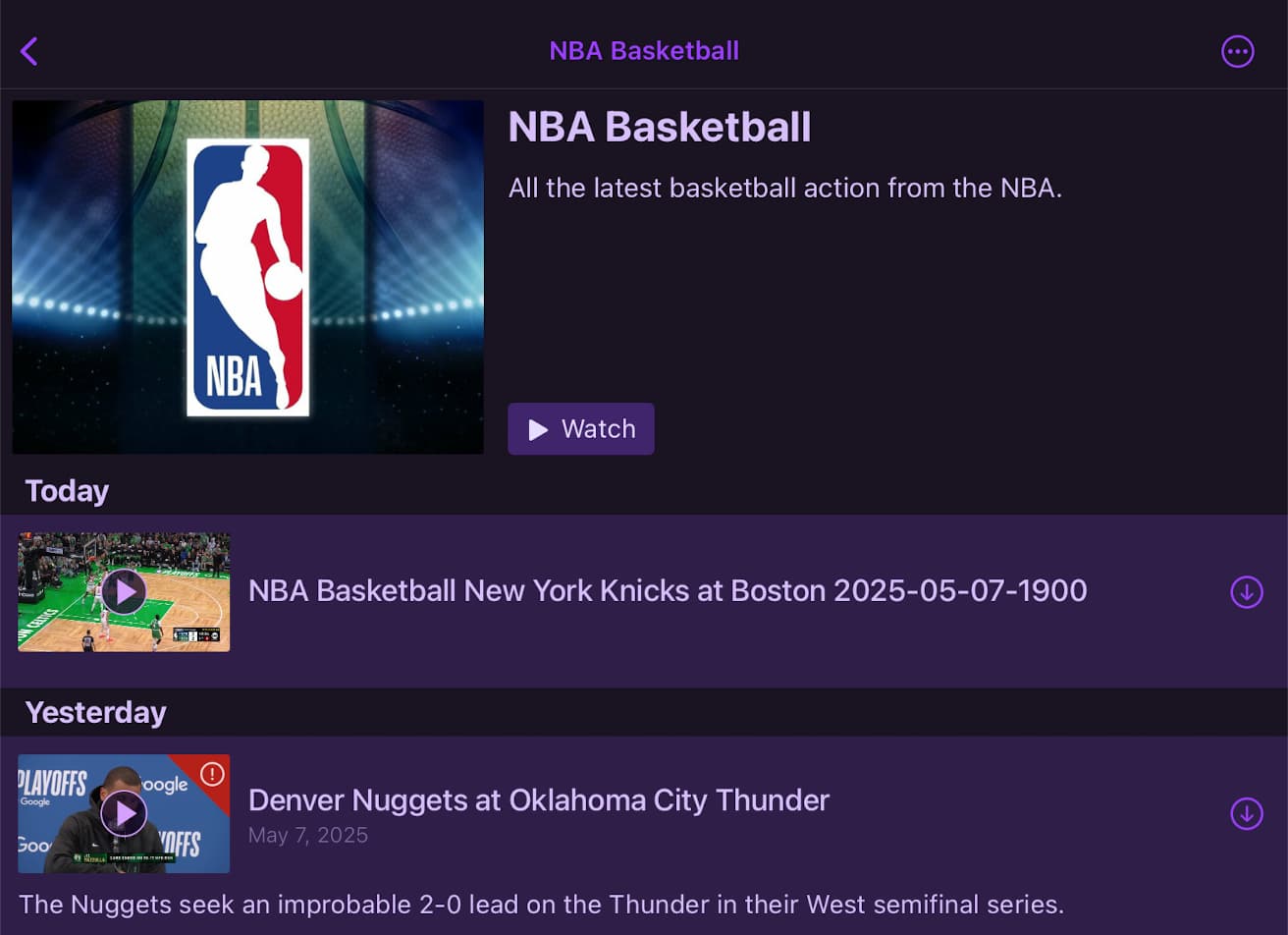Click the Yesterday section header
1288x935 pixels.
[95, 712]
